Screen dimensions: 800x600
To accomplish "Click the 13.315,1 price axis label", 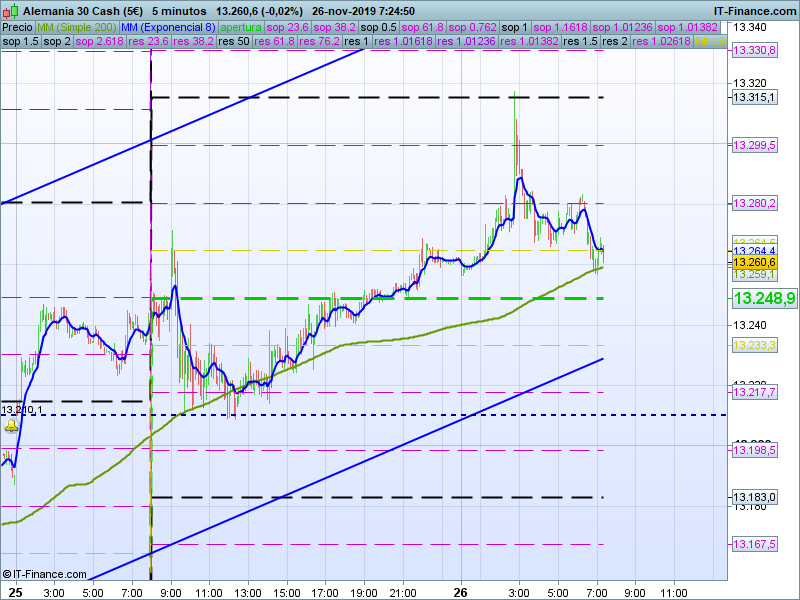I will (754, 97).
